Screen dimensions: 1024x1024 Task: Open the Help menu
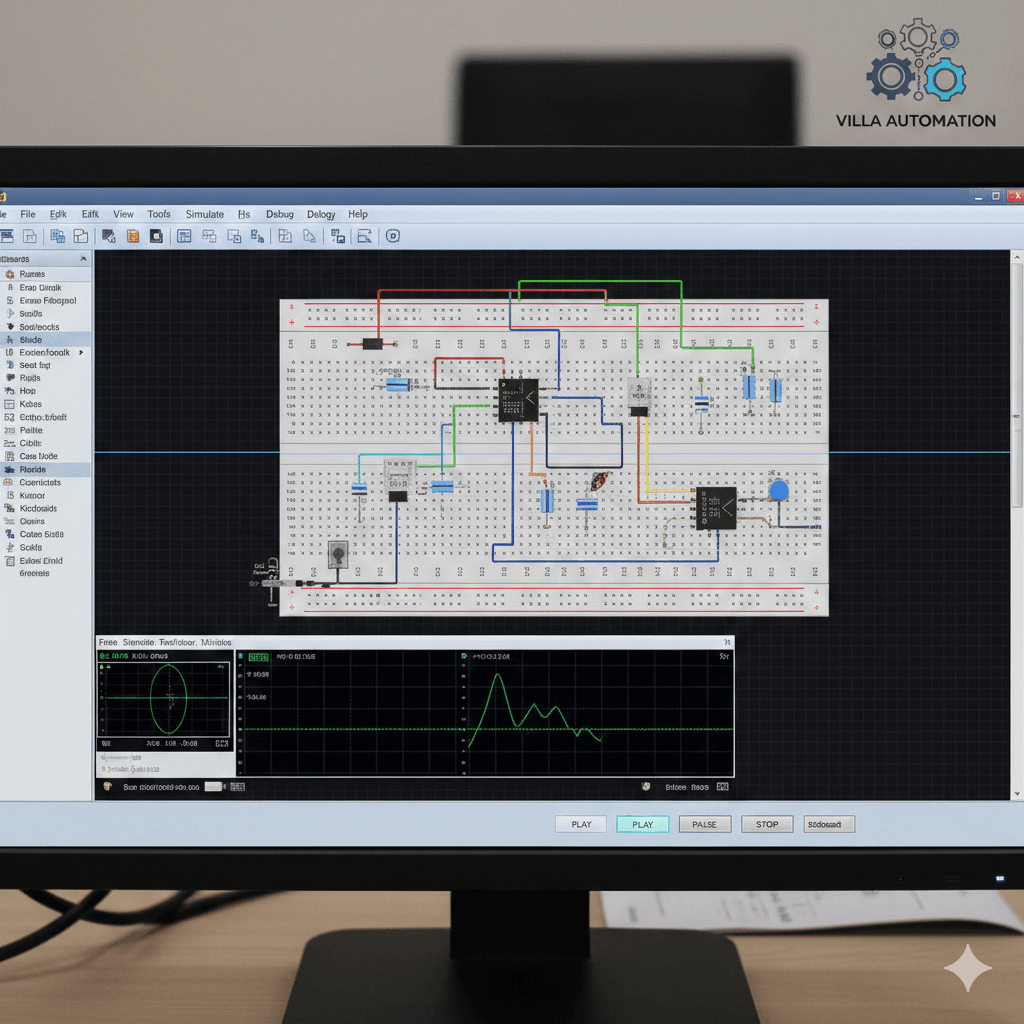pos(357,214)
